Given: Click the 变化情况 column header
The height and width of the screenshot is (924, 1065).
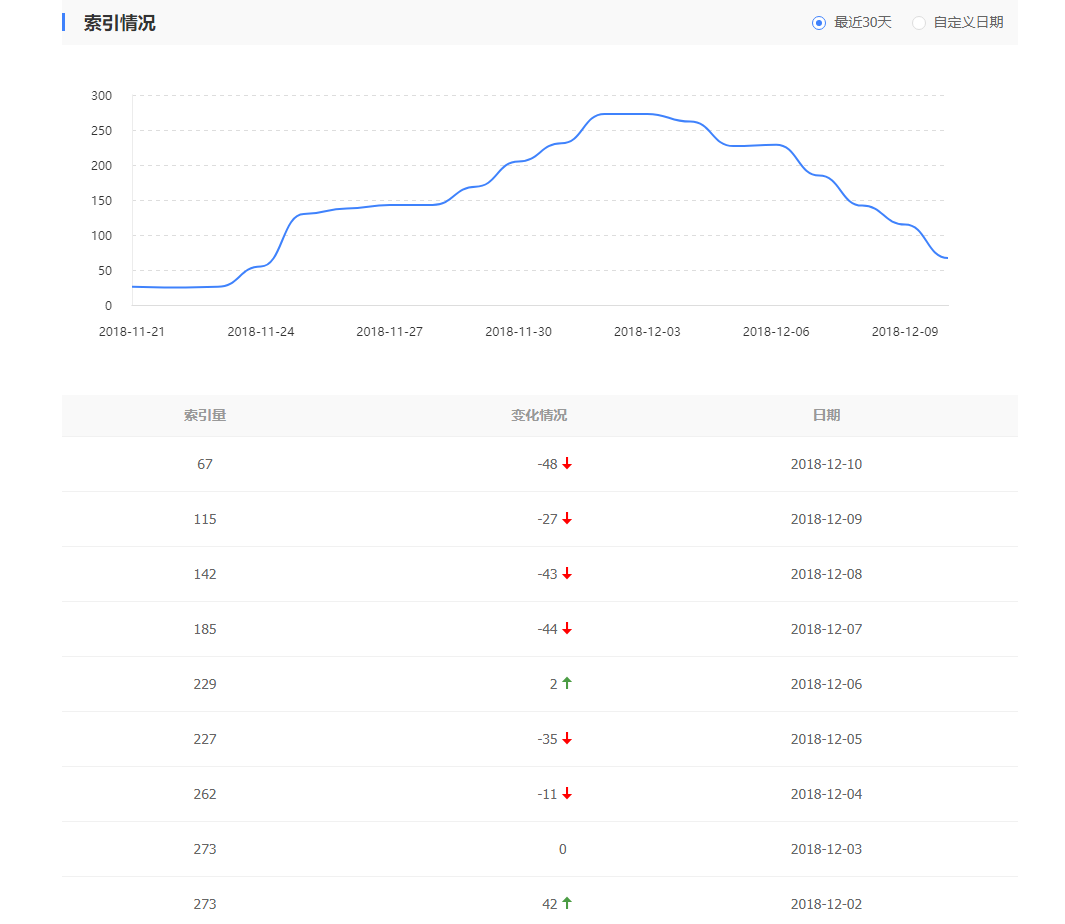Looking at the screenshot, I should tap(539, 415).
